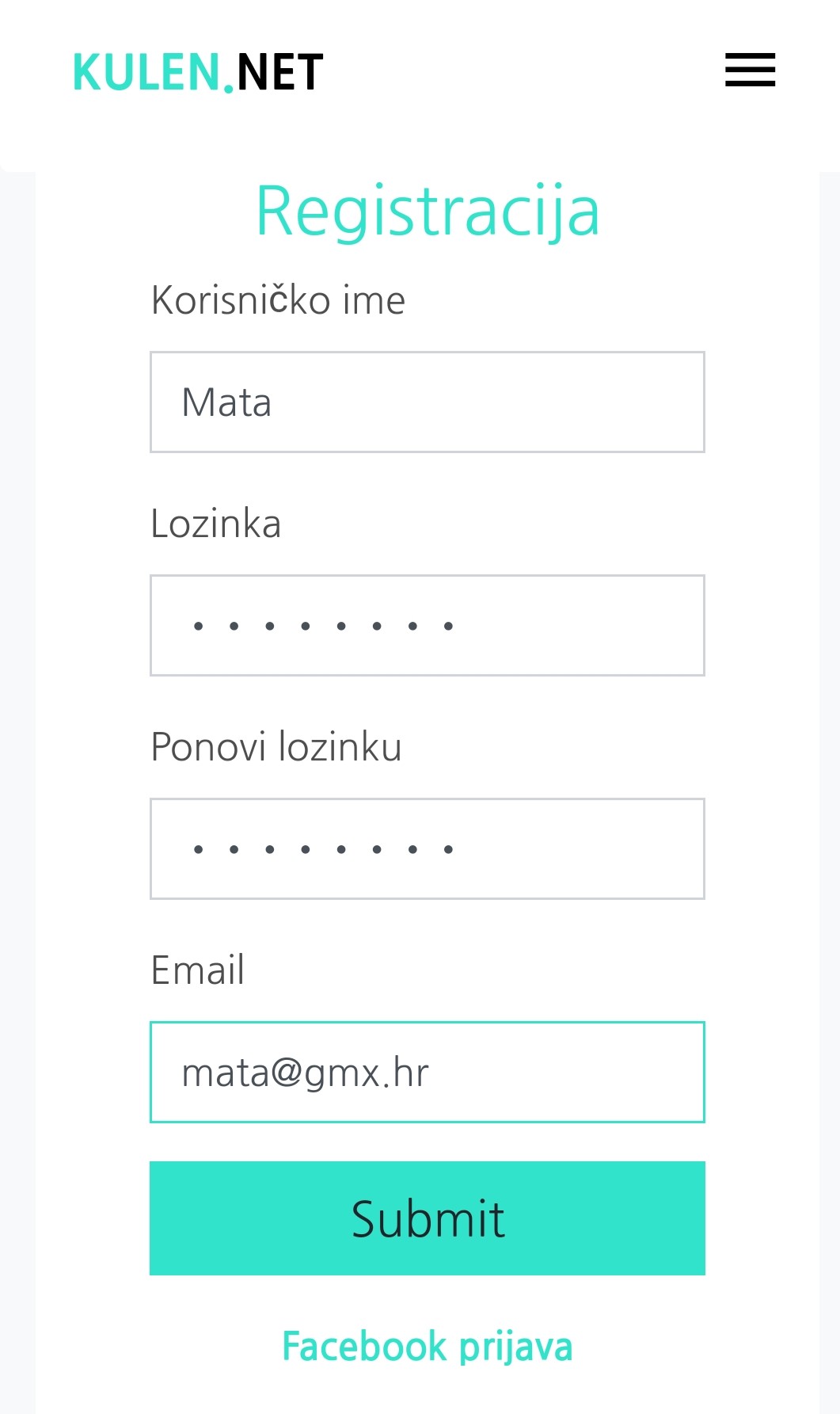Click the Korisničko ime label

278,300
